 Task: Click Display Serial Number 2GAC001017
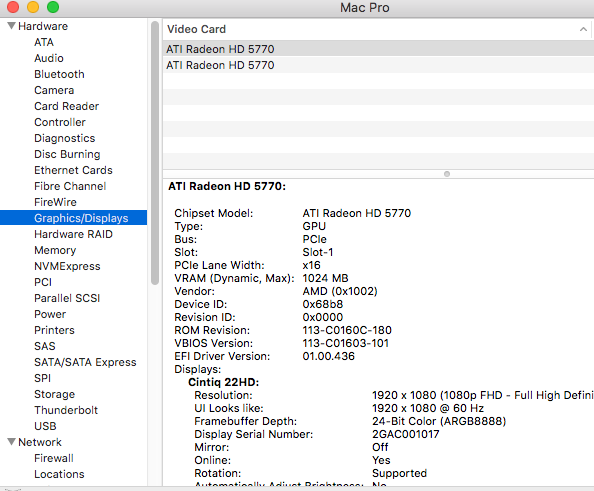pos(406,434)
